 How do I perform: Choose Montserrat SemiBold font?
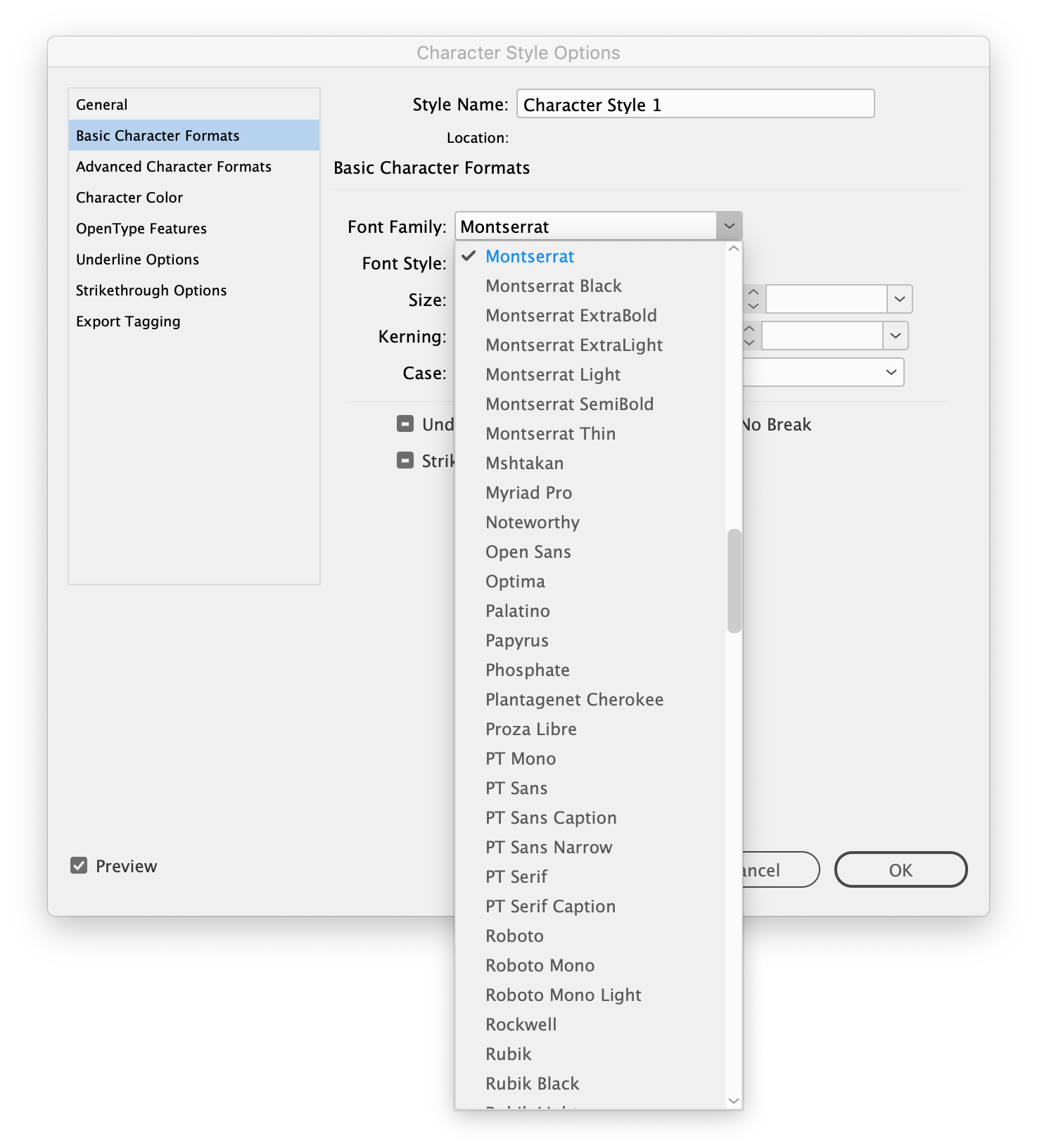click(x=590, y=404)
